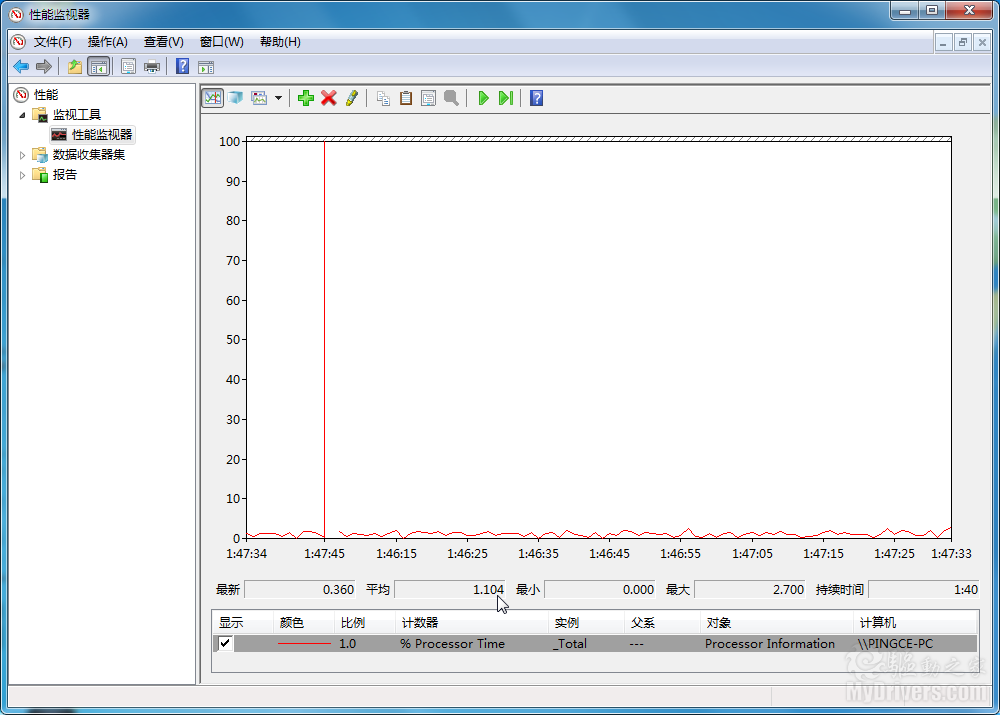
Task: Click the Copy Properties icon
Action: pyautogui.click(x=383, y=98)
